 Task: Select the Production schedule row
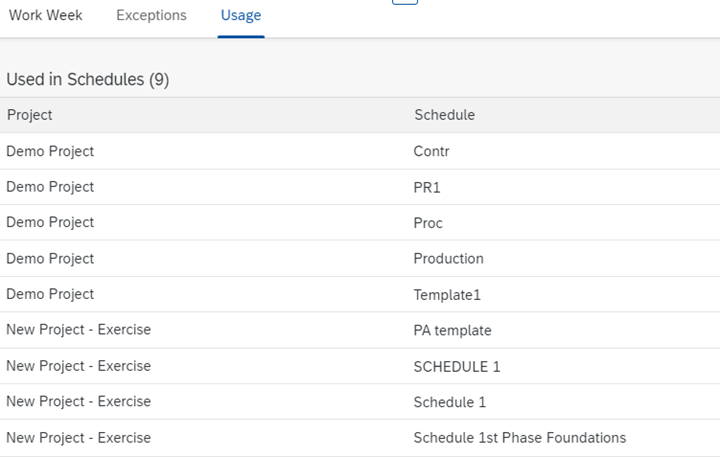tap(360, 259)
